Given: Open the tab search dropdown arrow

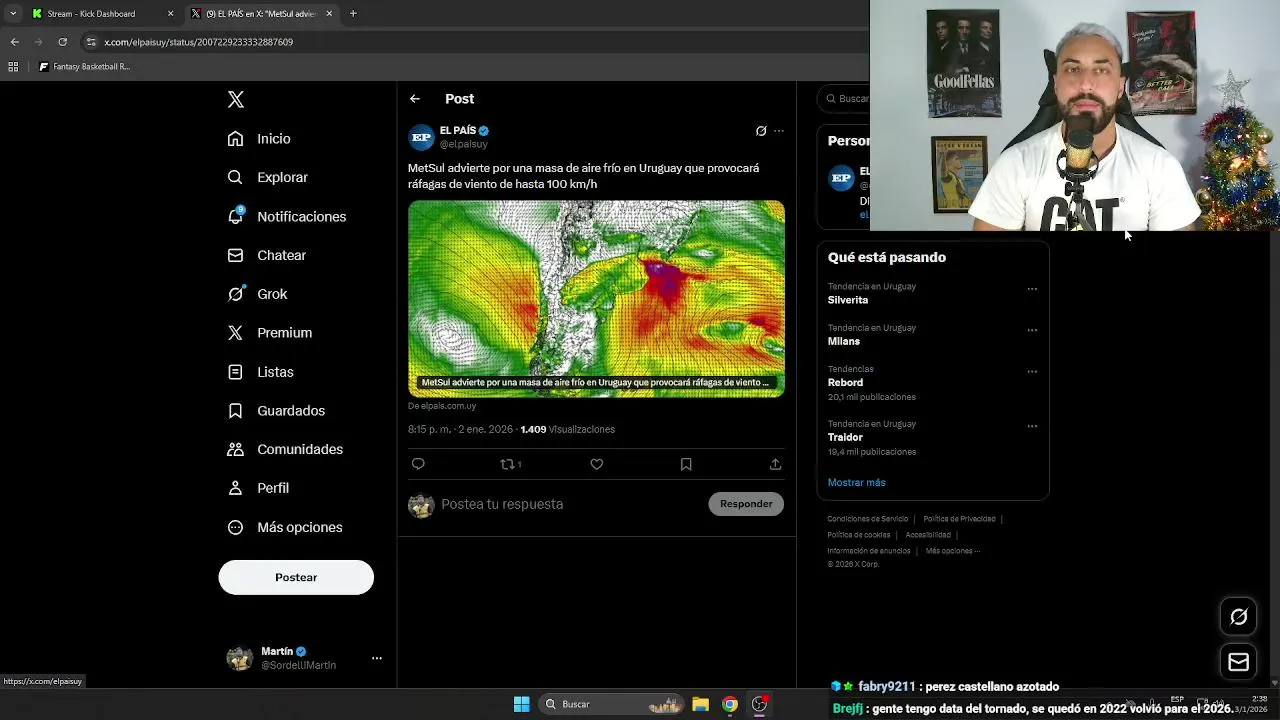Looking at the screenshot, I should coord(13,14).
